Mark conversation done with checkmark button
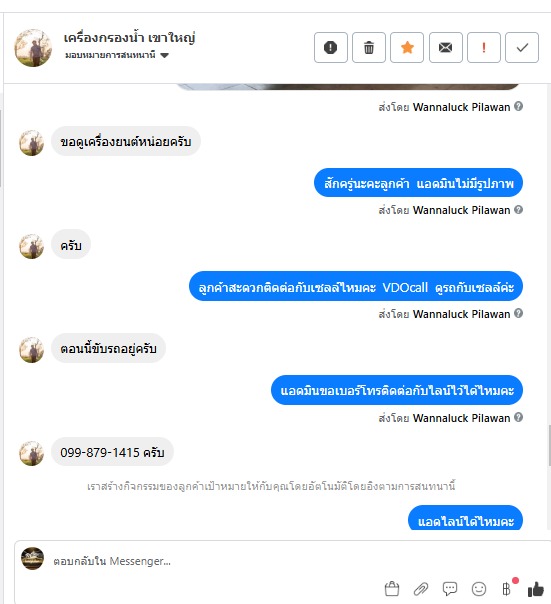Image resolution: width=551 pixels, height=604 pixels. coord(522,47)
